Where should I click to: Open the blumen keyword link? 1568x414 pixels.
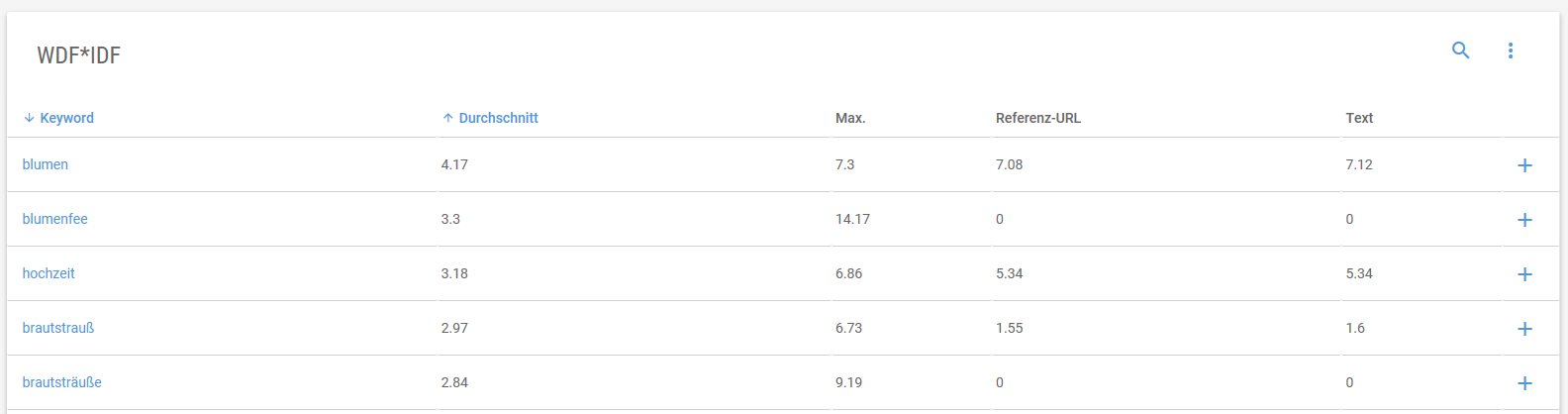click(46, 164)
